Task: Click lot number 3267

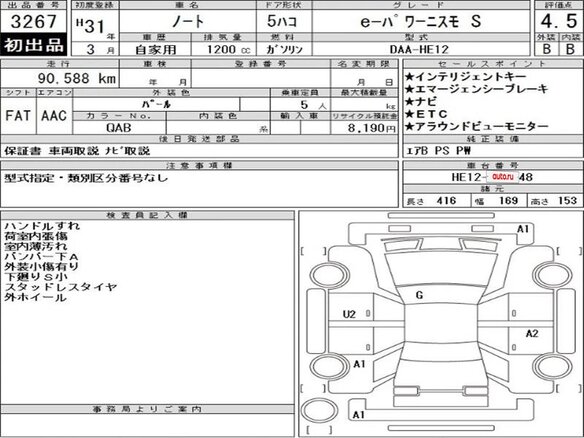Action: (34, 22)
